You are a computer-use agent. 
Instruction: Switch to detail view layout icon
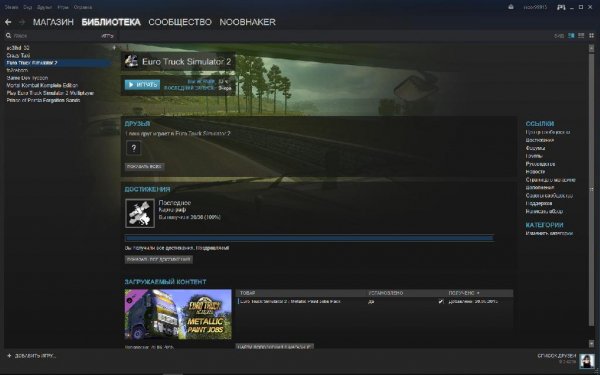click(571, 36)
